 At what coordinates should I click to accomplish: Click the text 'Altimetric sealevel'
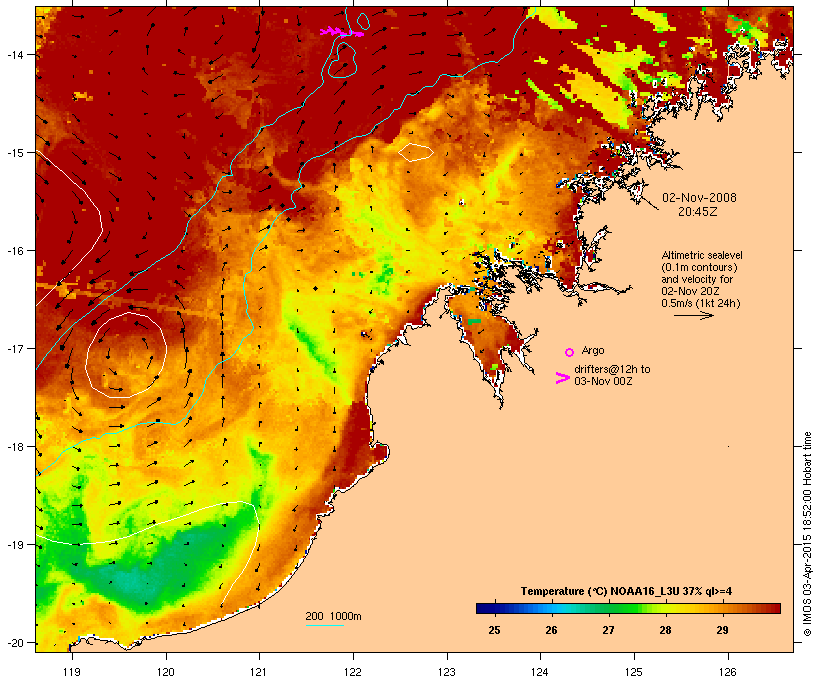(x=702, y=255)
